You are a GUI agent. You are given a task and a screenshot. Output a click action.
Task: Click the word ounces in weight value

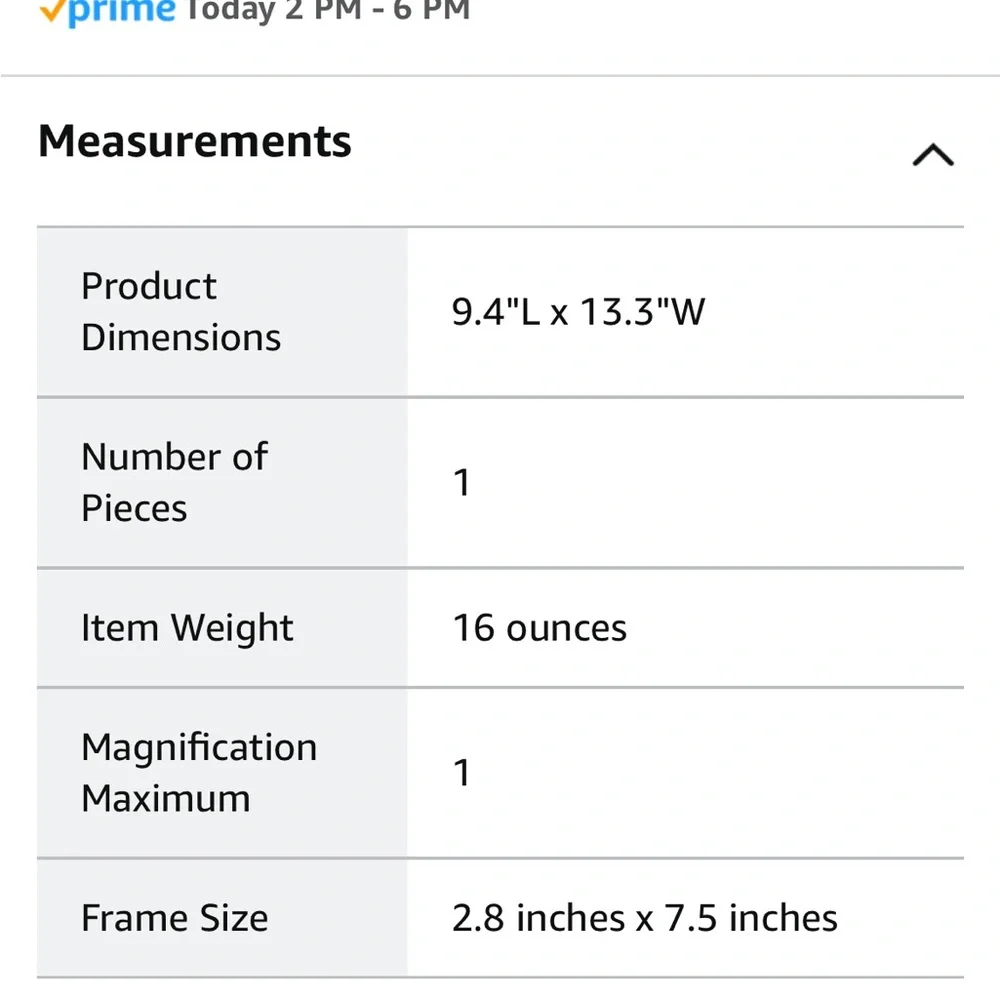coord(566,628)
